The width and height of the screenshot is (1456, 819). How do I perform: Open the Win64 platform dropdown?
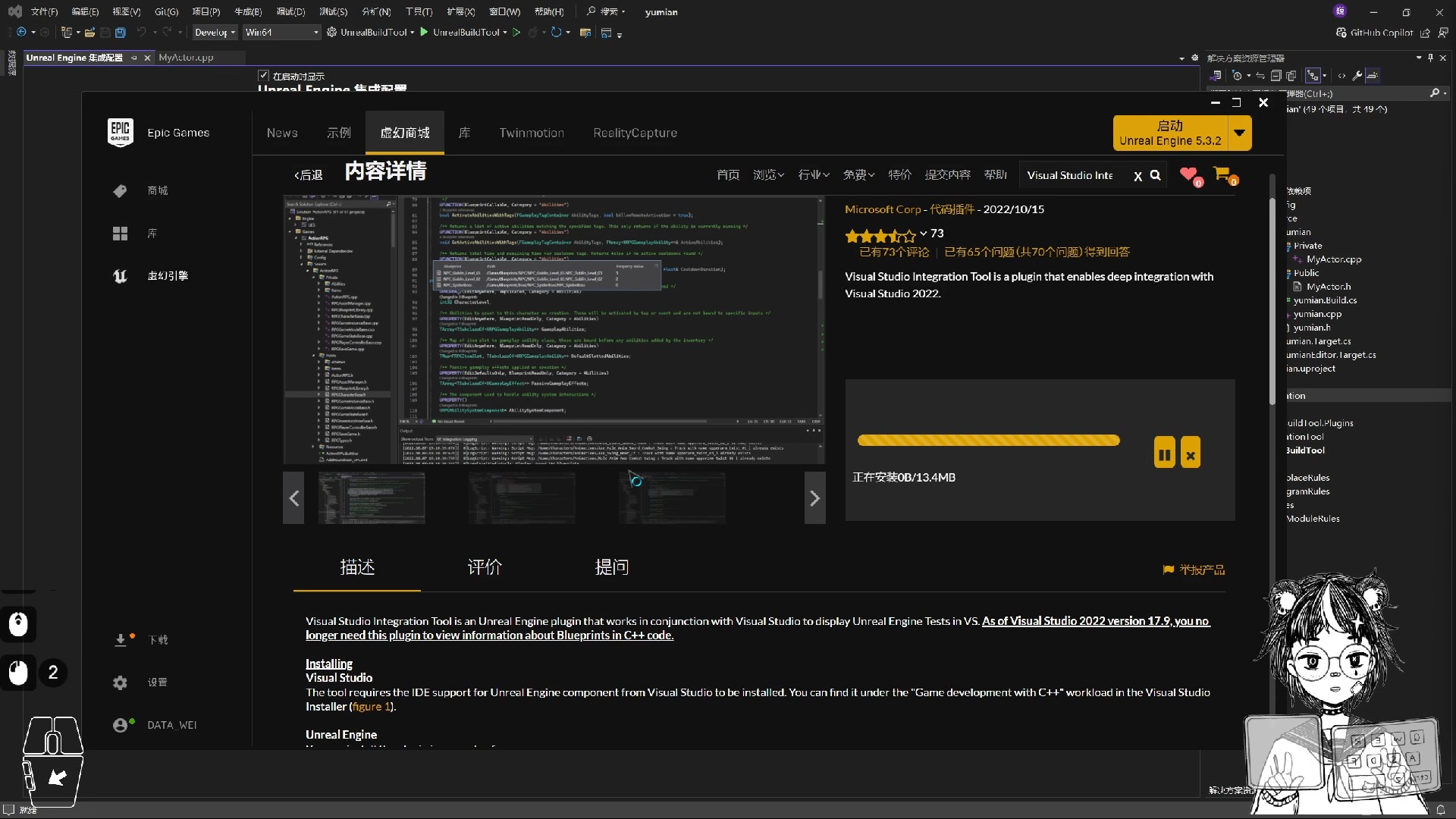pyautogui.click(x=281, y=33)
